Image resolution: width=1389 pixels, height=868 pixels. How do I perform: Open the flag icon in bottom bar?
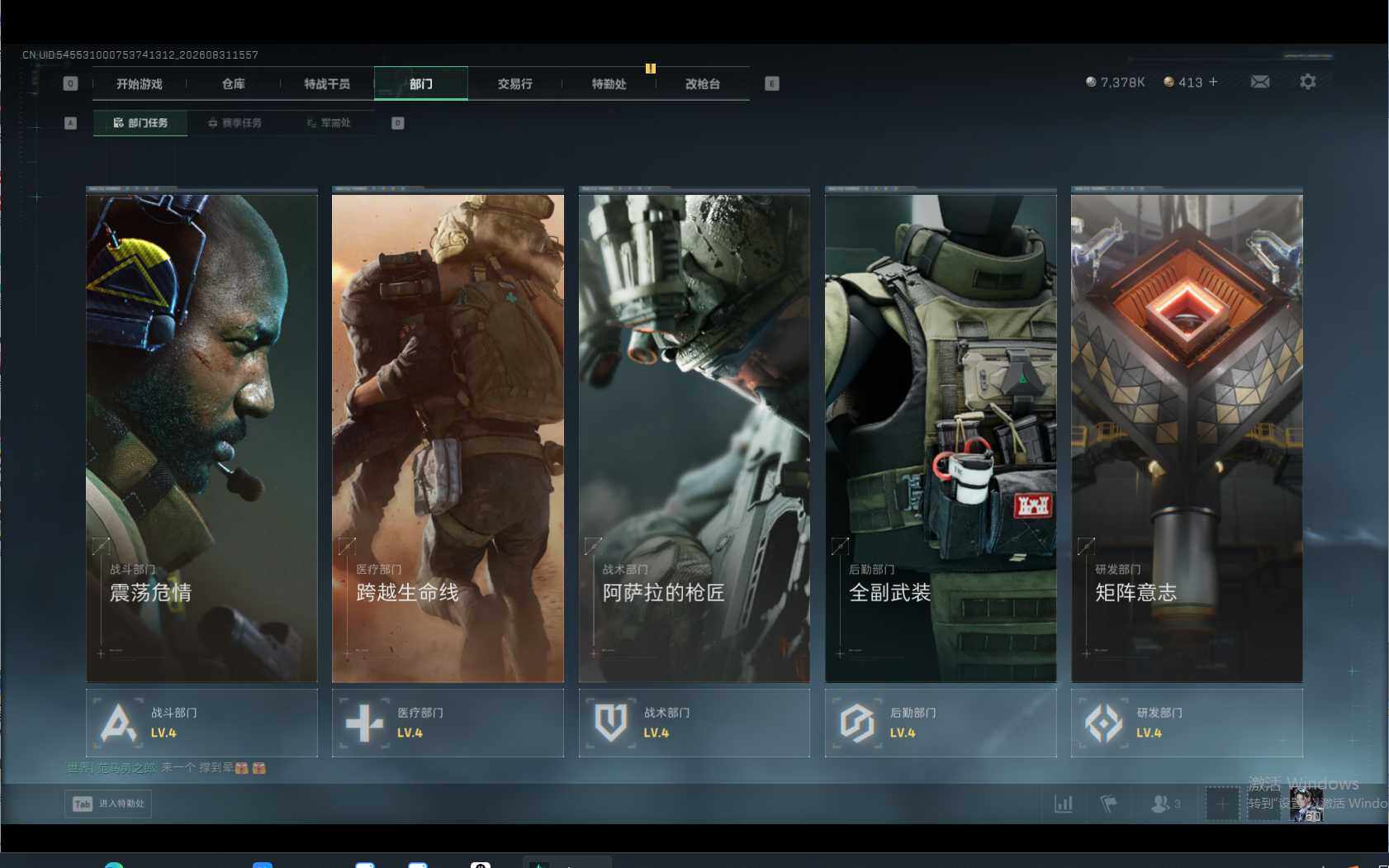(1108, 804)
